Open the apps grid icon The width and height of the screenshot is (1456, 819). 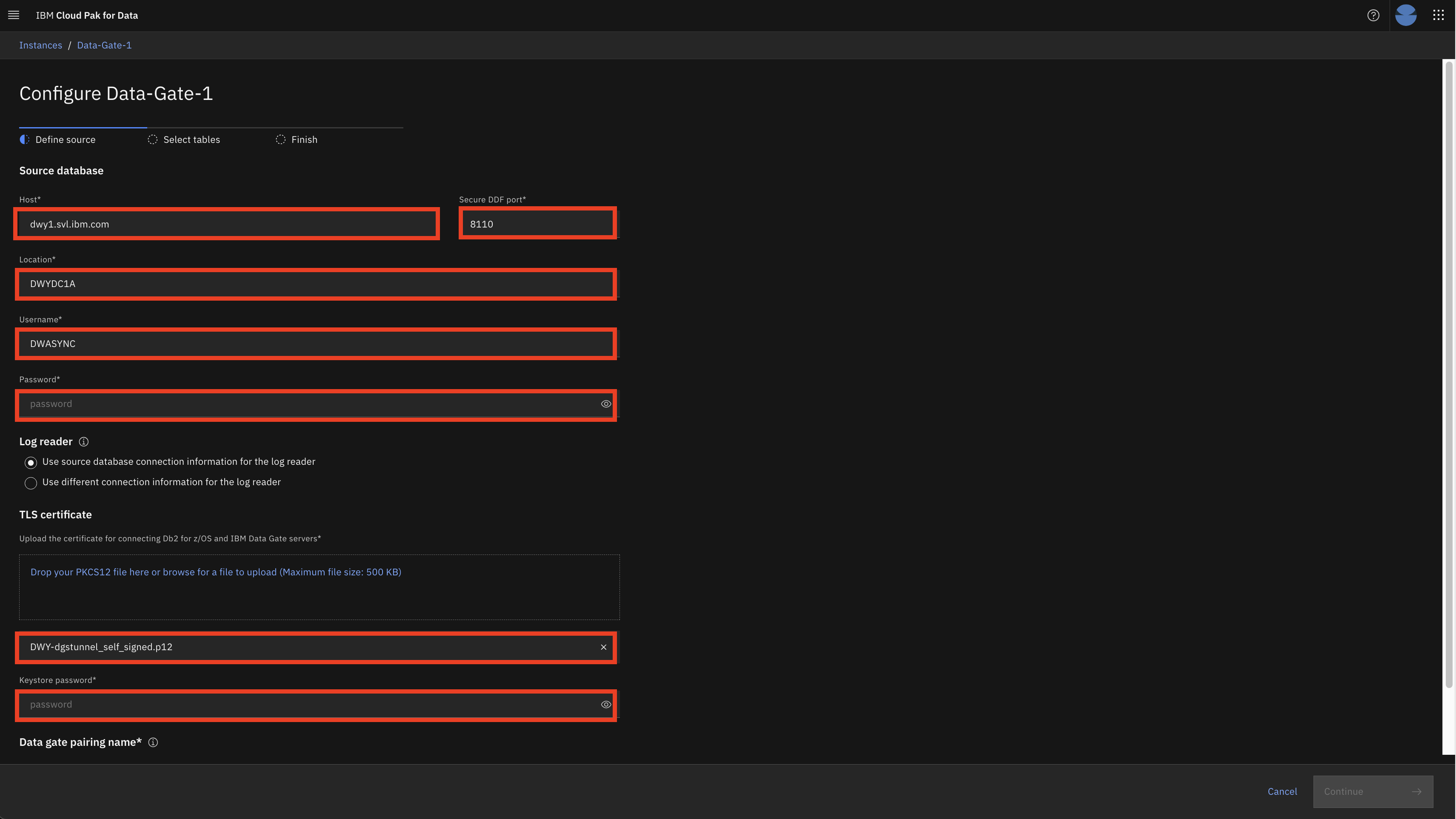coord(1438,15)
